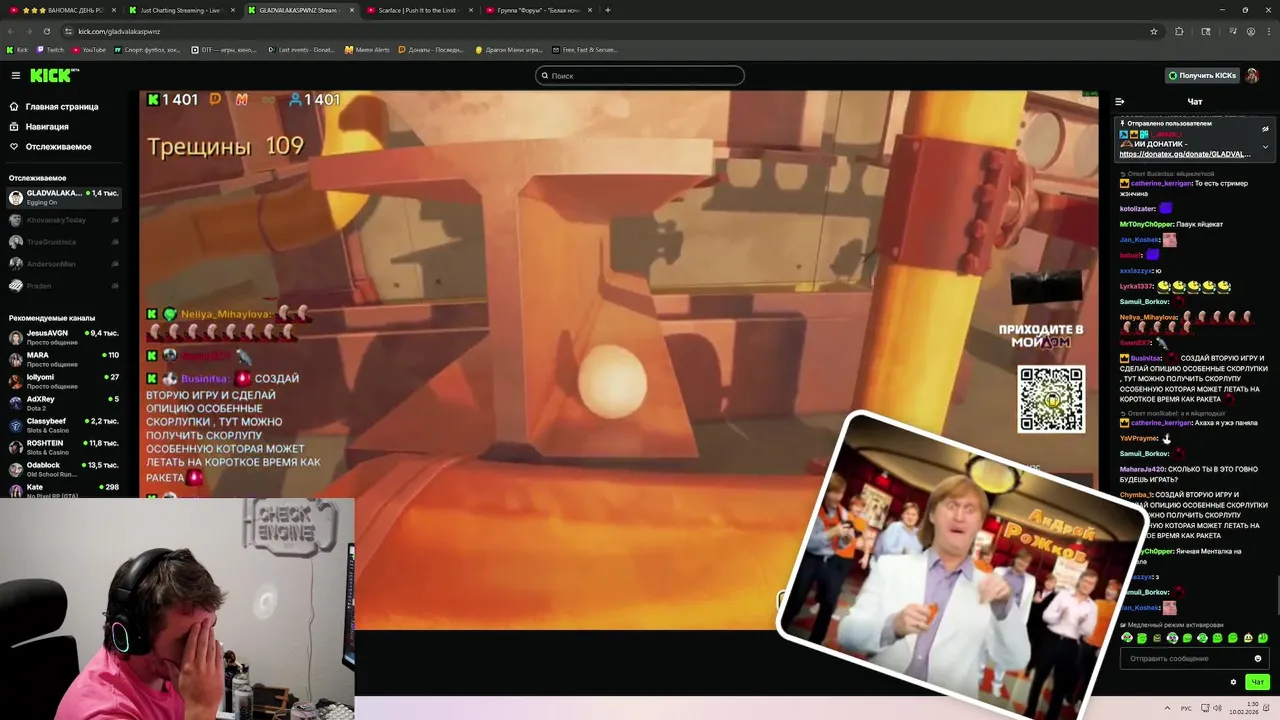1280x720 pixels.
Task: Open the hamburger sidebar menu
Action: (15, 75)
